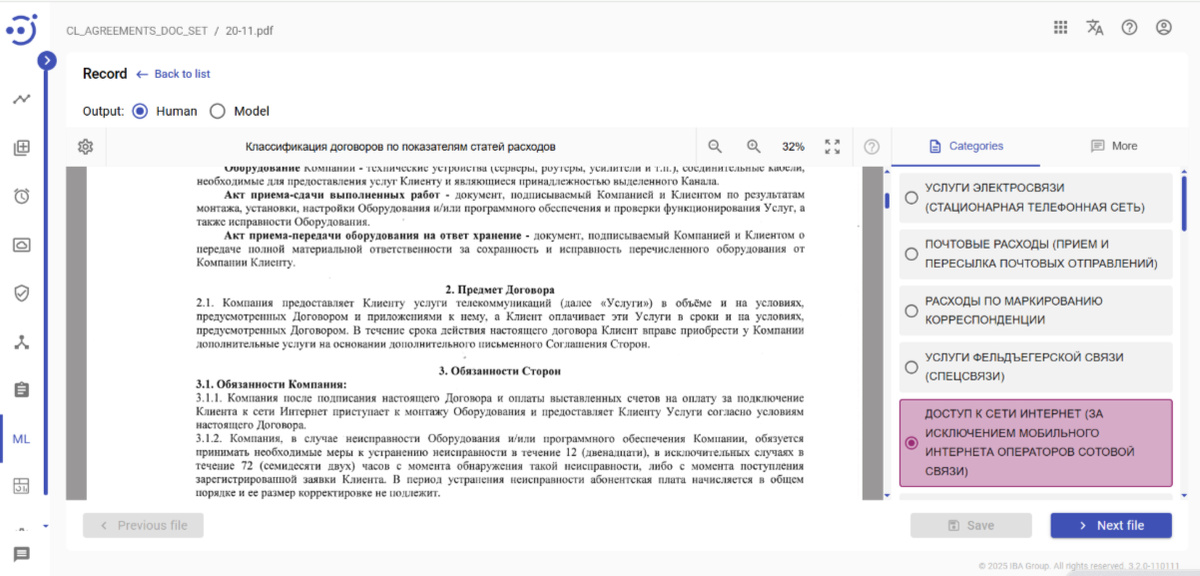Open the hierarchy network sidebar icon
The width and height of the screenshot is (1200, 576).
point(21,341)
